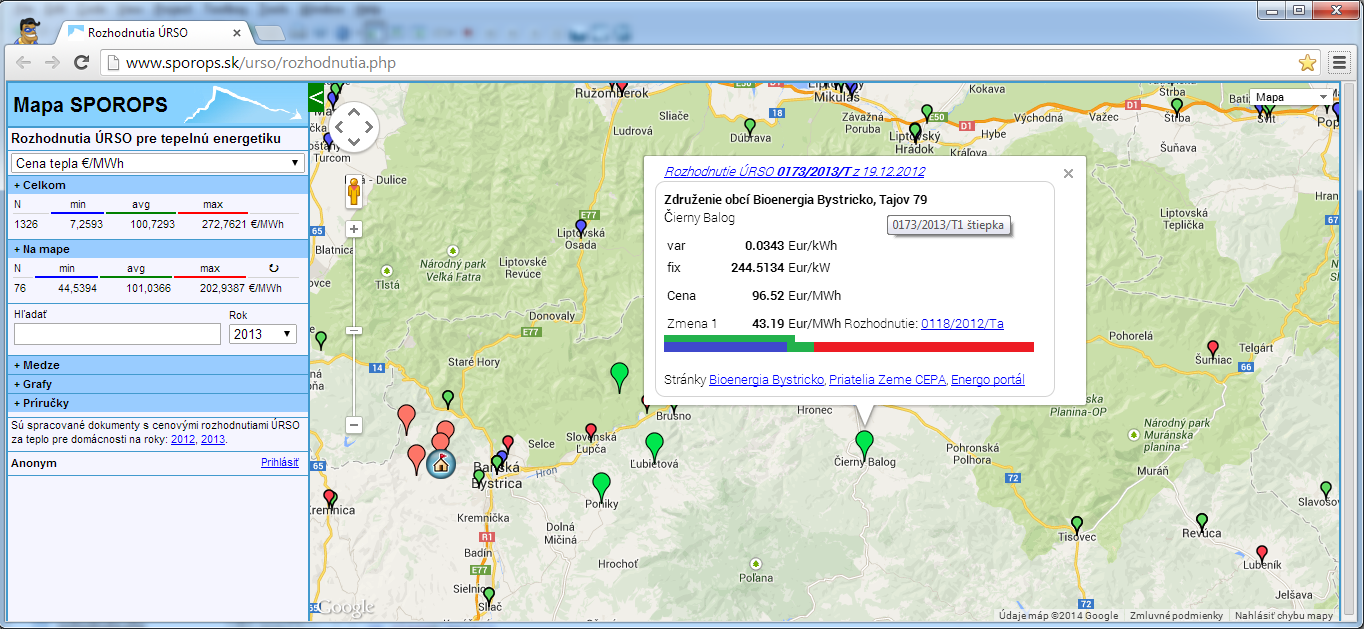This screenshot has width=1364, height=629.
Task: Click the Prihlásiť login link
Action: tap(280, 463)
